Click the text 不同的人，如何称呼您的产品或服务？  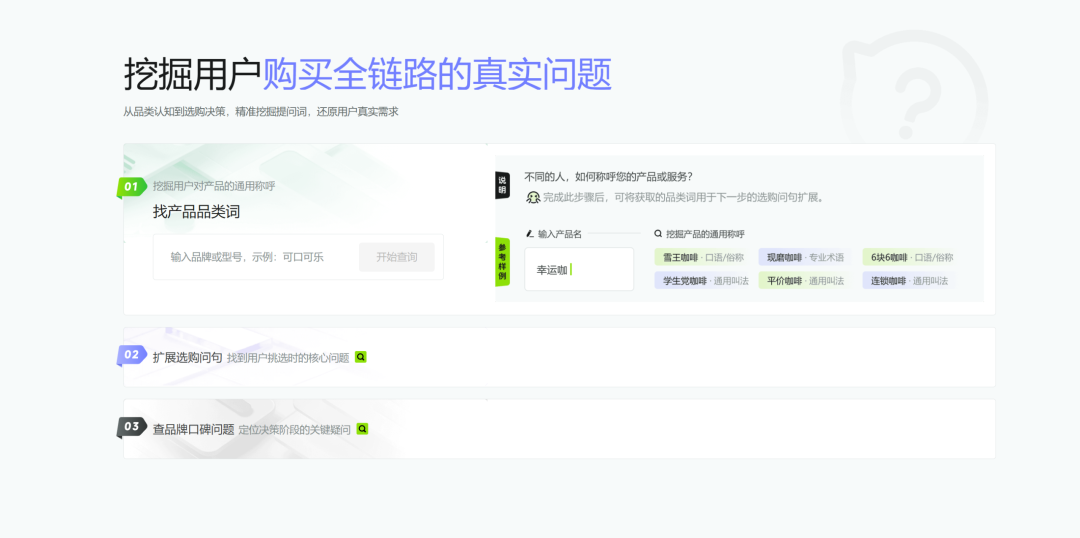[x=608, y=176]
